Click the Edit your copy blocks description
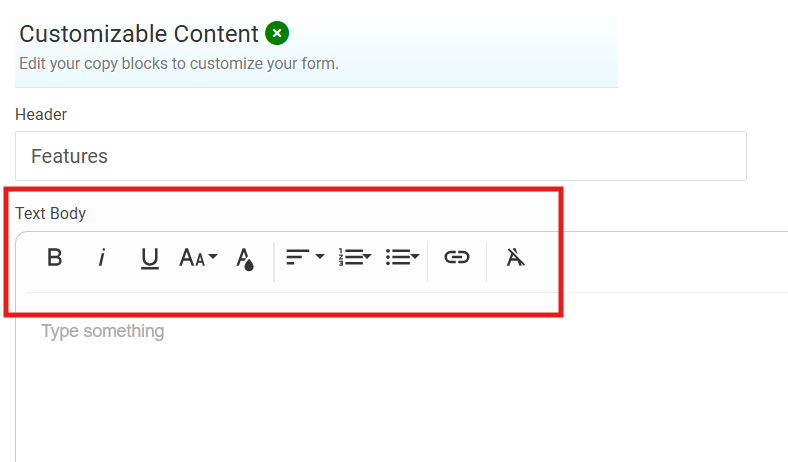Viewport: 788px width, 462px height. 179,64
